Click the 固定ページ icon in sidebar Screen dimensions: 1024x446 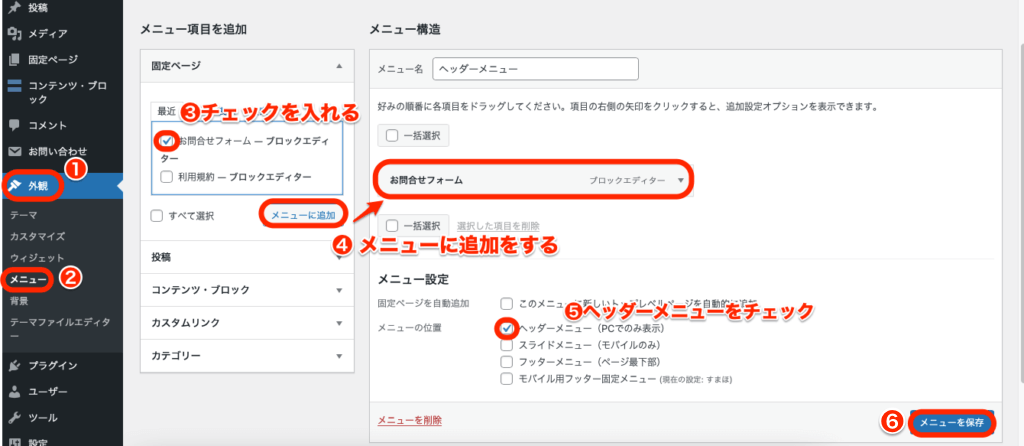pos(14,59)
